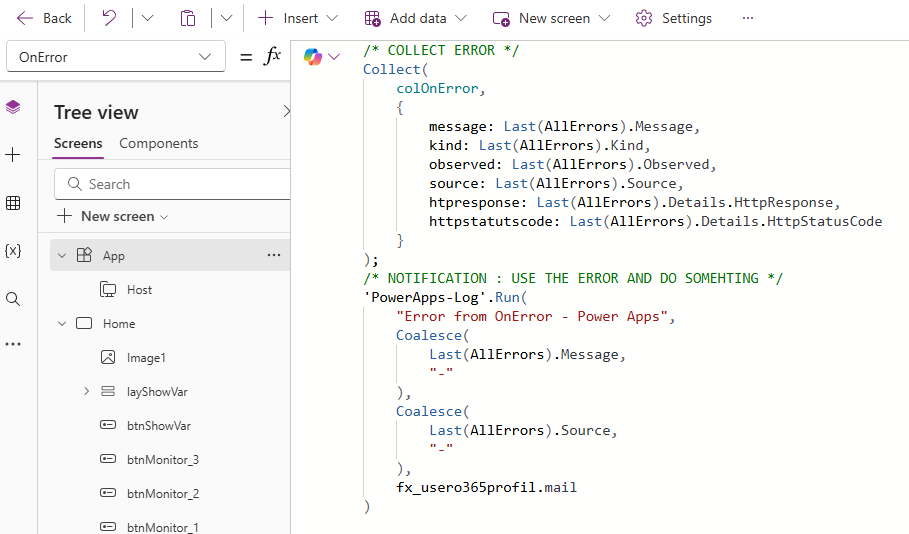This screenshot has width=909, height=534.
Task: Click the Paste clipboard icon
Action: pyautogui.click(x=188, y=19)
